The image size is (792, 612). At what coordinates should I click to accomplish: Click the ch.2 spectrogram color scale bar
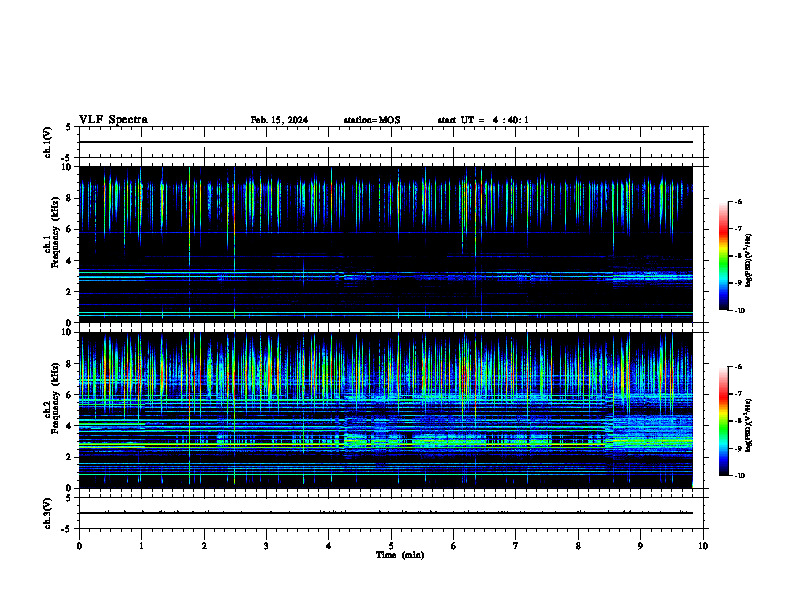pyautogui.click(x=724, y=421)
